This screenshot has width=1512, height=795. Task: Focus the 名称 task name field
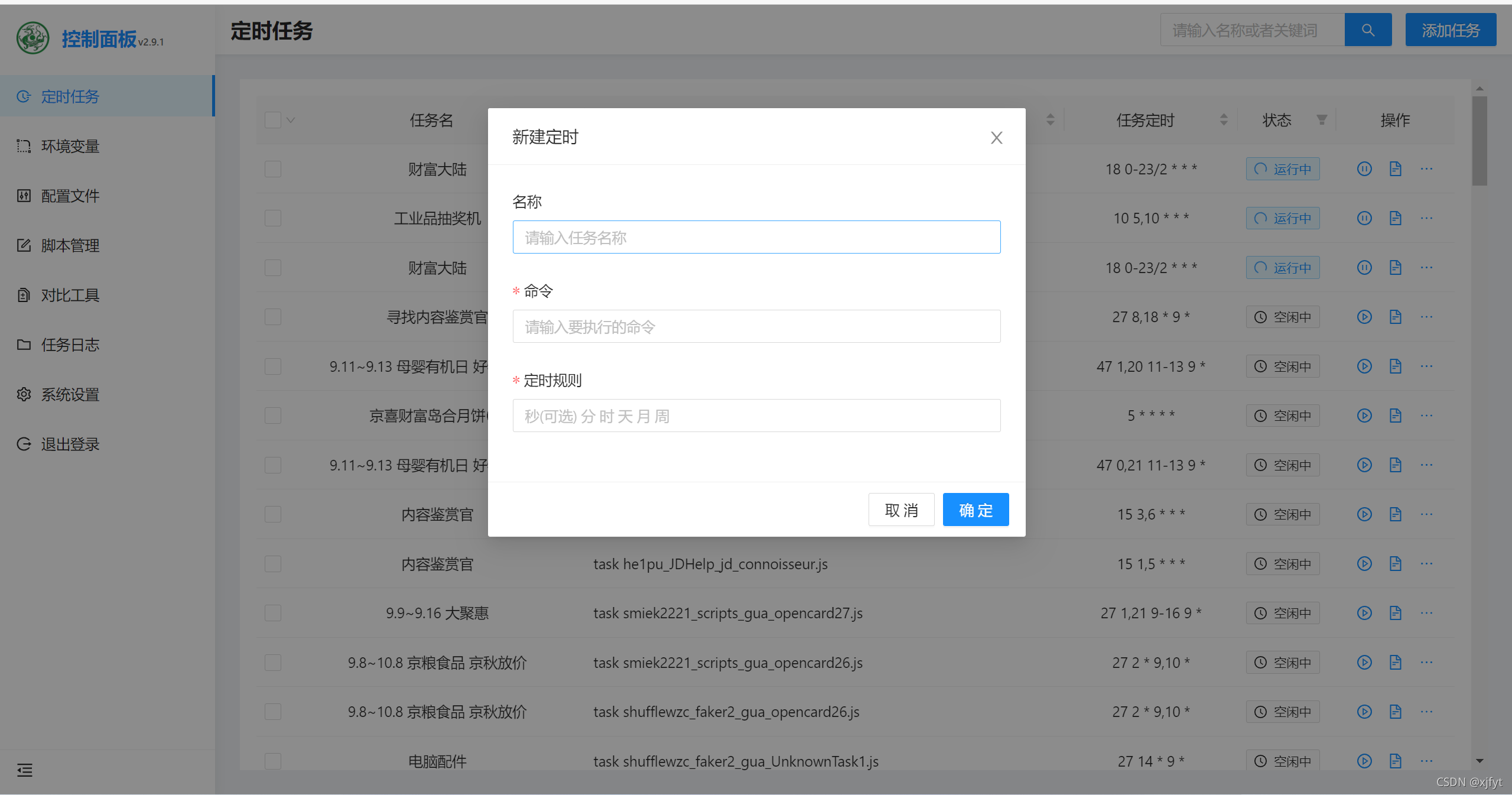click(x=756, y=237)
